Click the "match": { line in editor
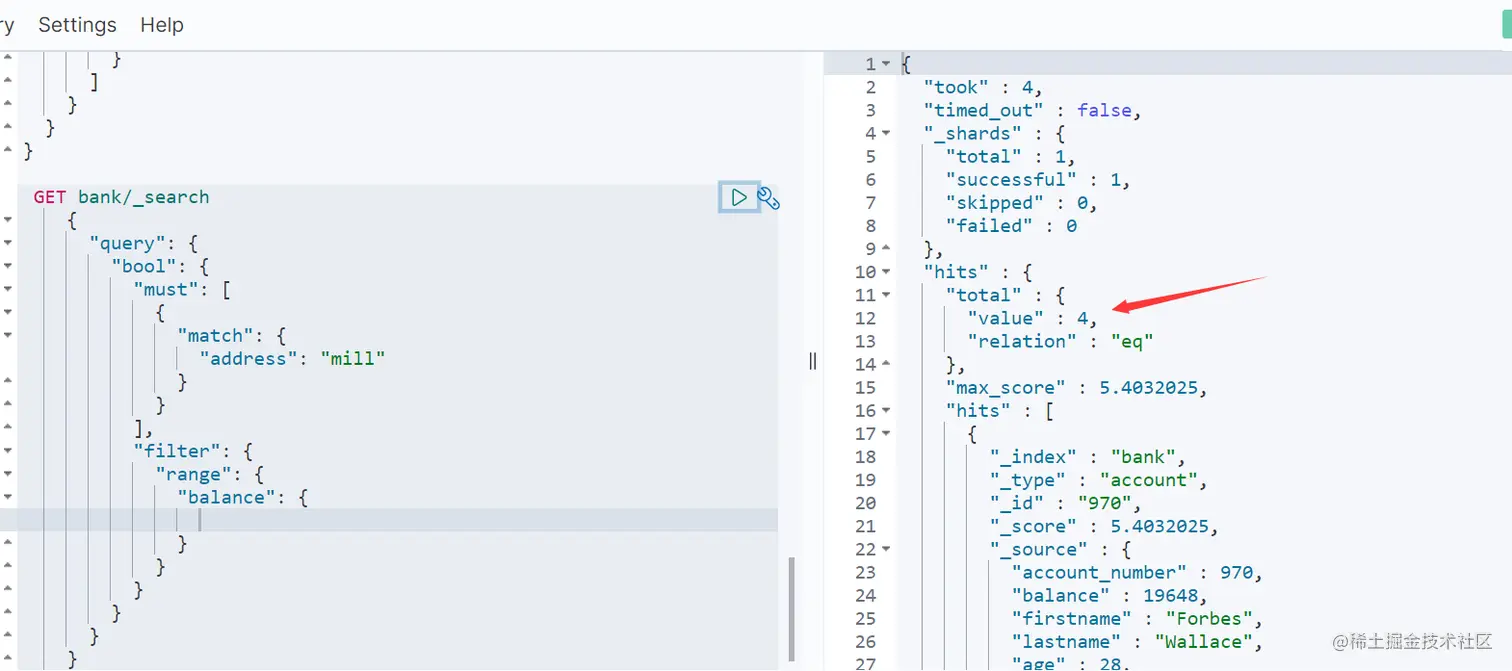Image resolution: width=1512 pixels, height=671 pixels. 231,336
